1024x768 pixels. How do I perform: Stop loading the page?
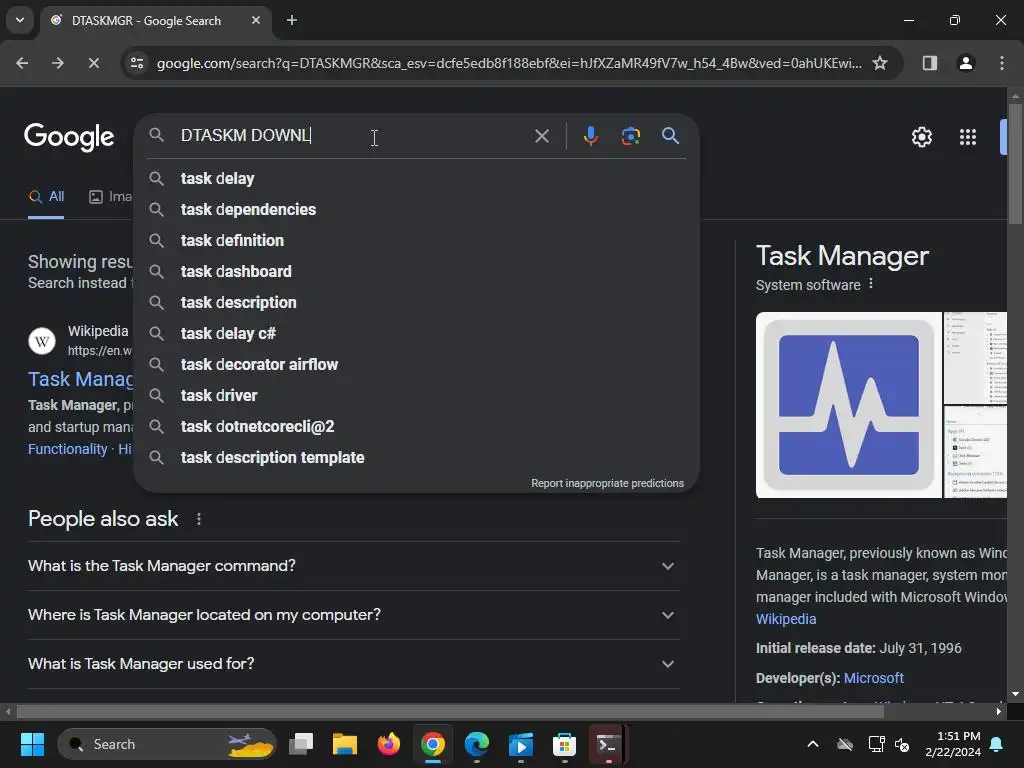pyautogui.click(x=93, y=63)
